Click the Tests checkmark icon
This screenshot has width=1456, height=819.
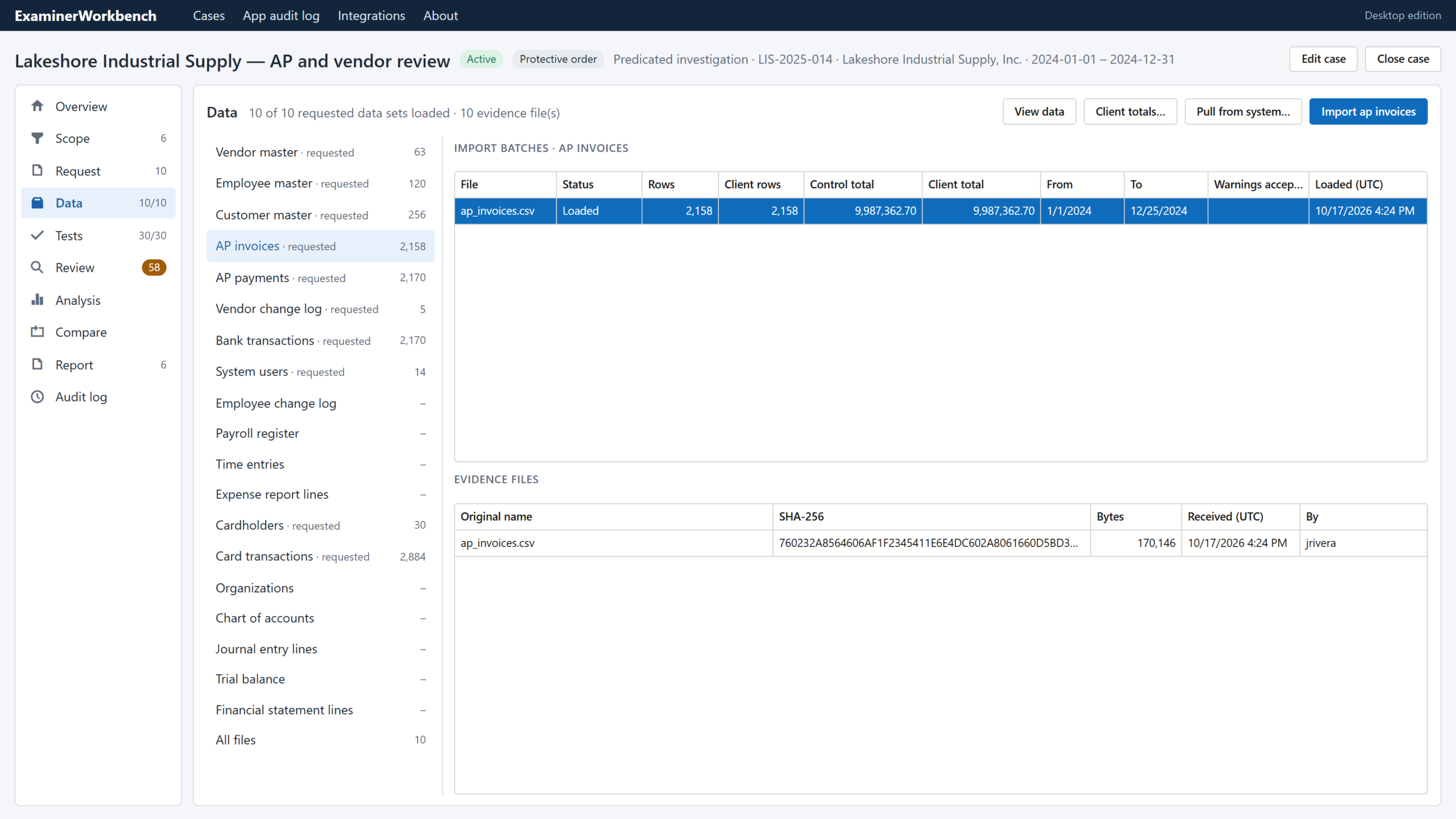pos(38,235)
